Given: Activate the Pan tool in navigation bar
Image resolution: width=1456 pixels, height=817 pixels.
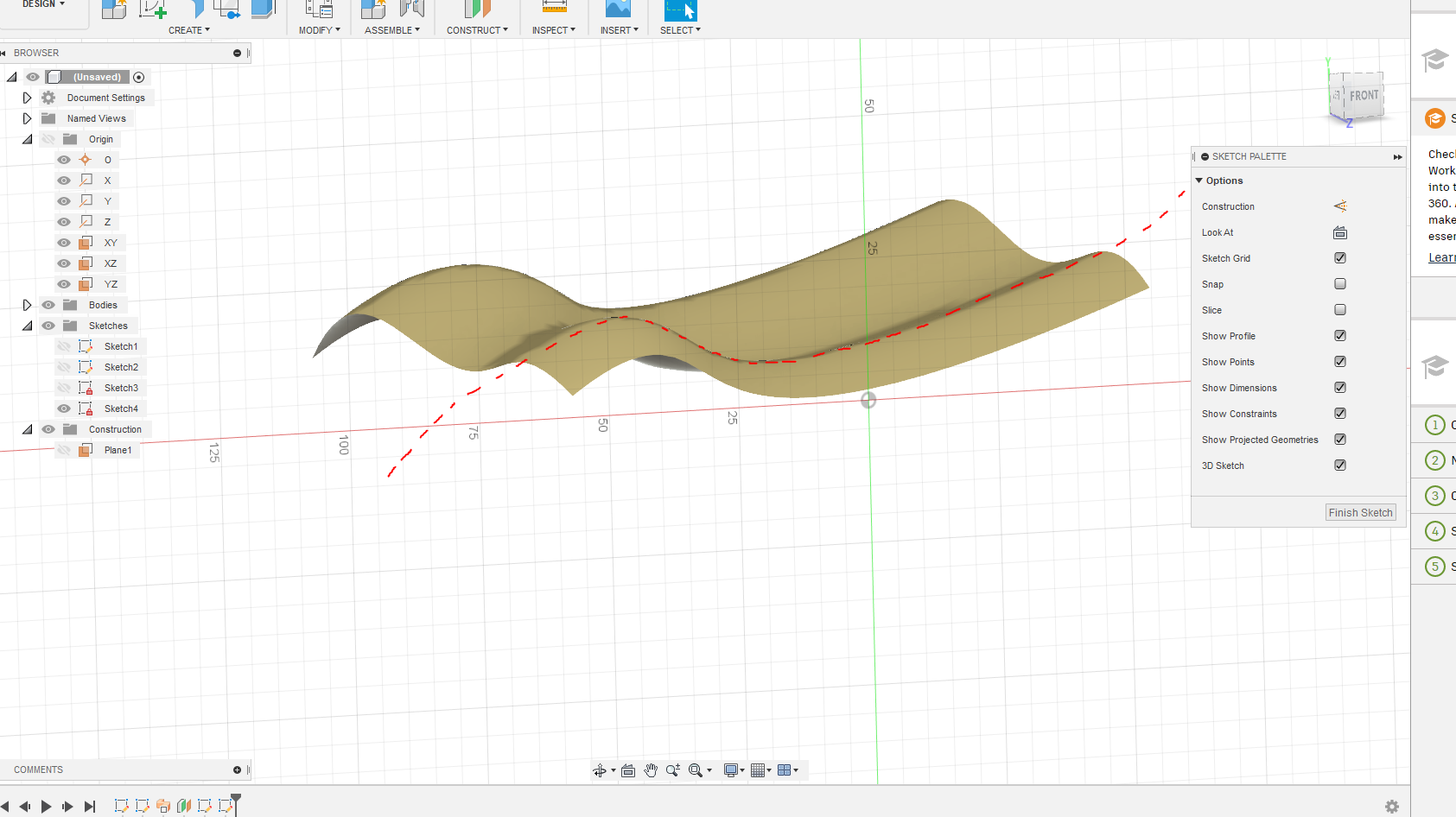Looking at the screenshot, I should point(651,769).
